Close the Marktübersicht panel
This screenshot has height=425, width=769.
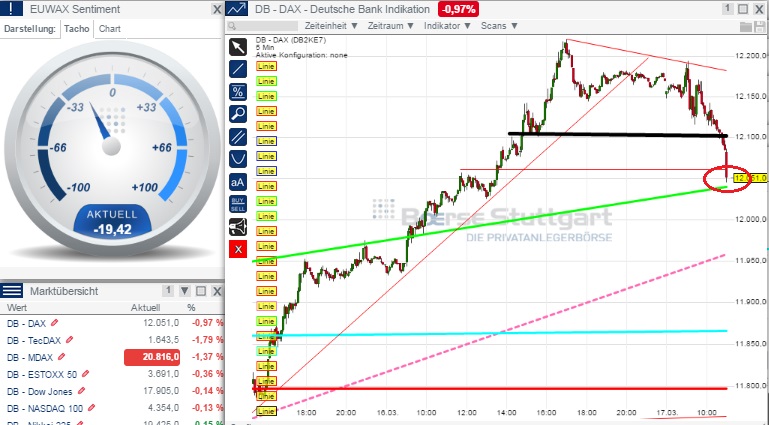[x=217, y=291]
